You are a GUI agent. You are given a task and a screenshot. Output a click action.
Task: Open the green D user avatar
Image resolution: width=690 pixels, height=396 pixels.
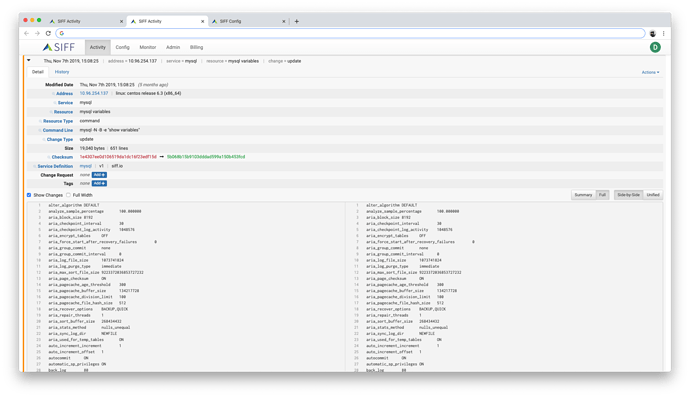655,47
